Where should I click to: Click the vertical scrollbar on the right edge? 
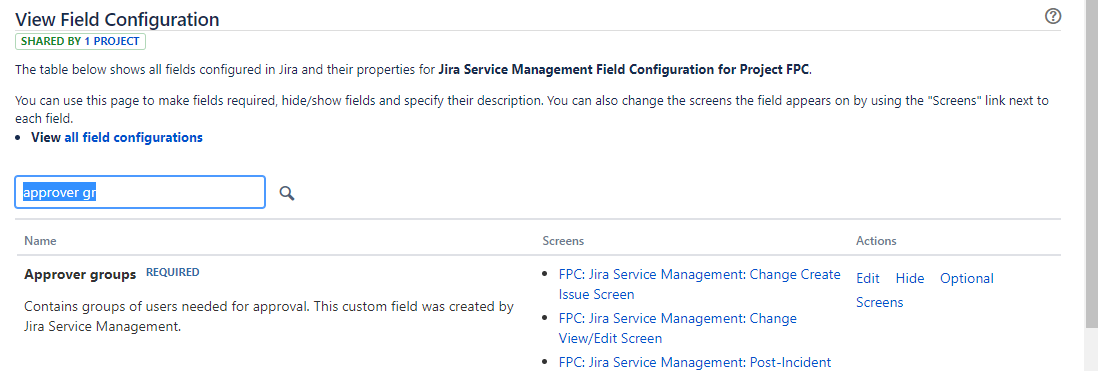click(x=1091, y=164)
